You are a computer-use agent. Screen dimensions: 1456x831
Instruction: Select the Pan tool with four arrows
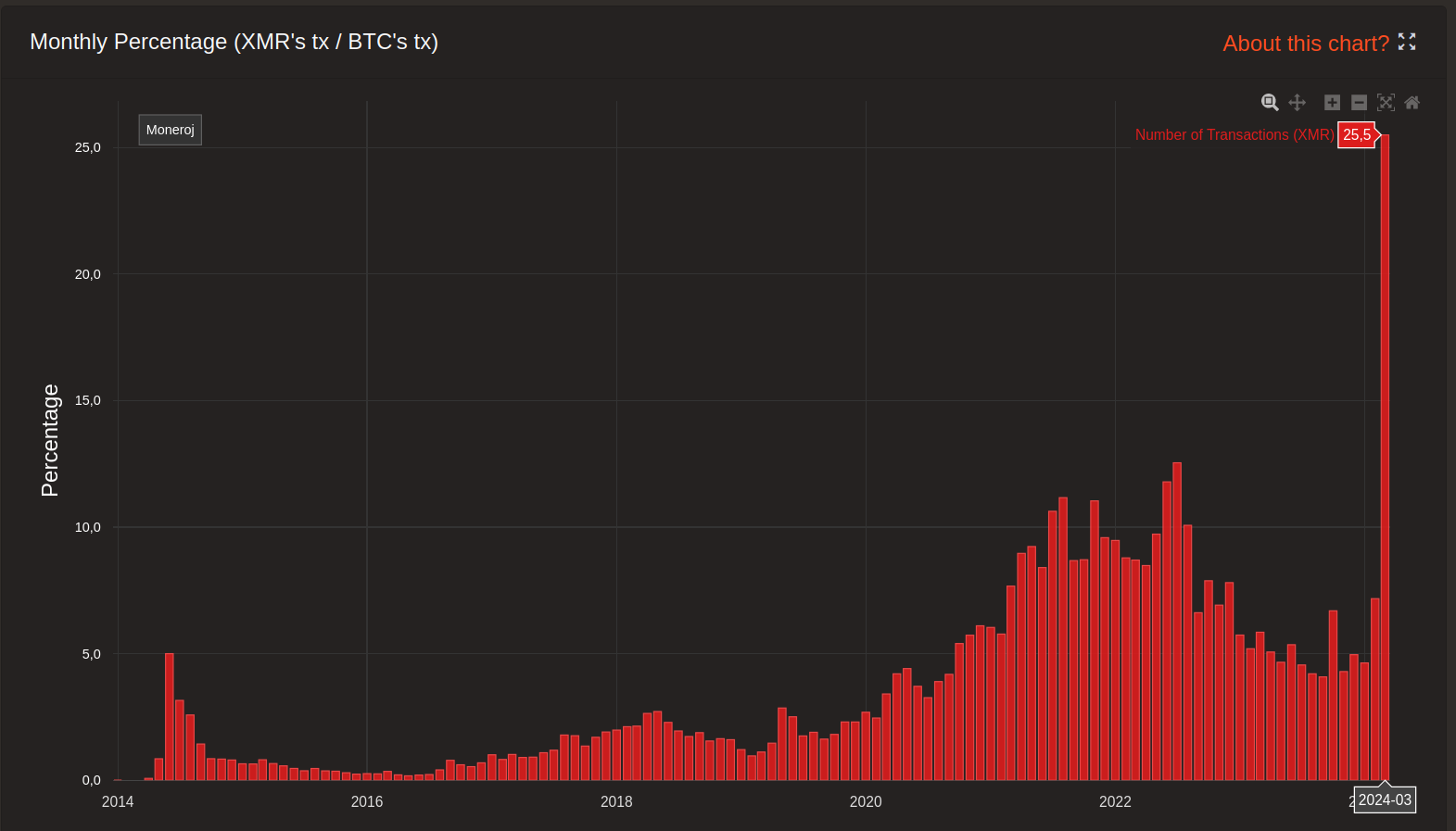coord(1298,103)
